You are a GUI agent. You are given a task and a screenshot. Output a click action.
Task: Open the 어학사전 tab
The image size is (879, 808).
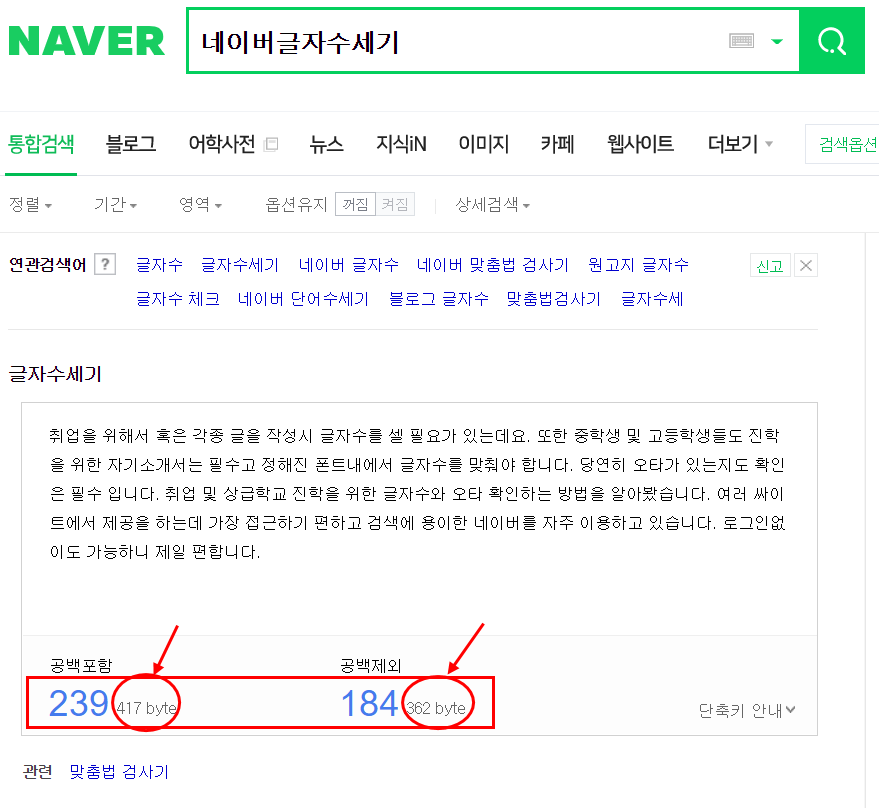[x=222, y=144]
